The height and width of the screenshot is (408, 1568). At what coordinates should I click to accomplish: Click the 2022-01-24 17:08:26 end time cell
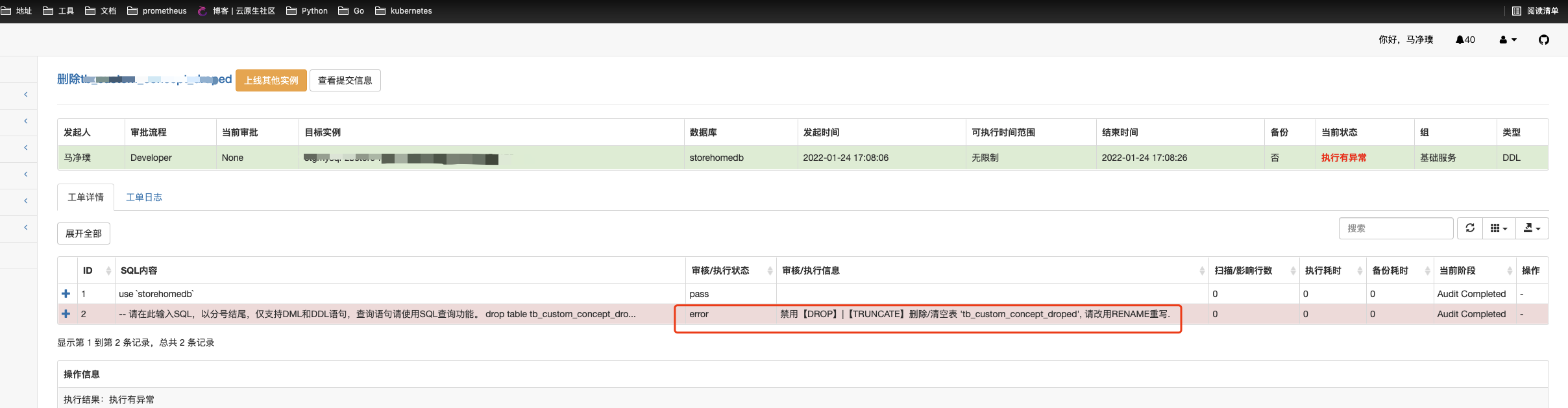click(1180, 158)
